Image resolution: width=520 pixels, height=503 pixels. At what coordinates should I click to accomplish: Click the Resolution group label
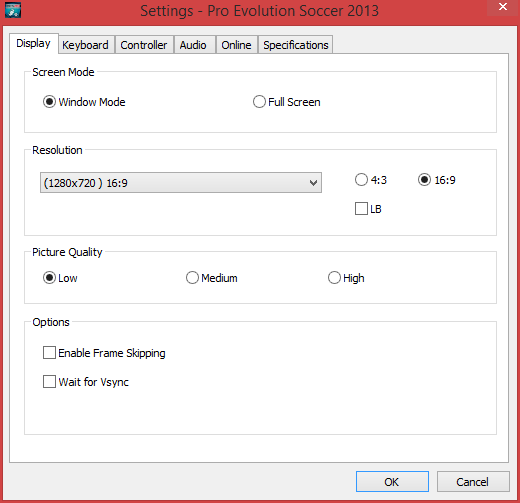pos(57,150)
